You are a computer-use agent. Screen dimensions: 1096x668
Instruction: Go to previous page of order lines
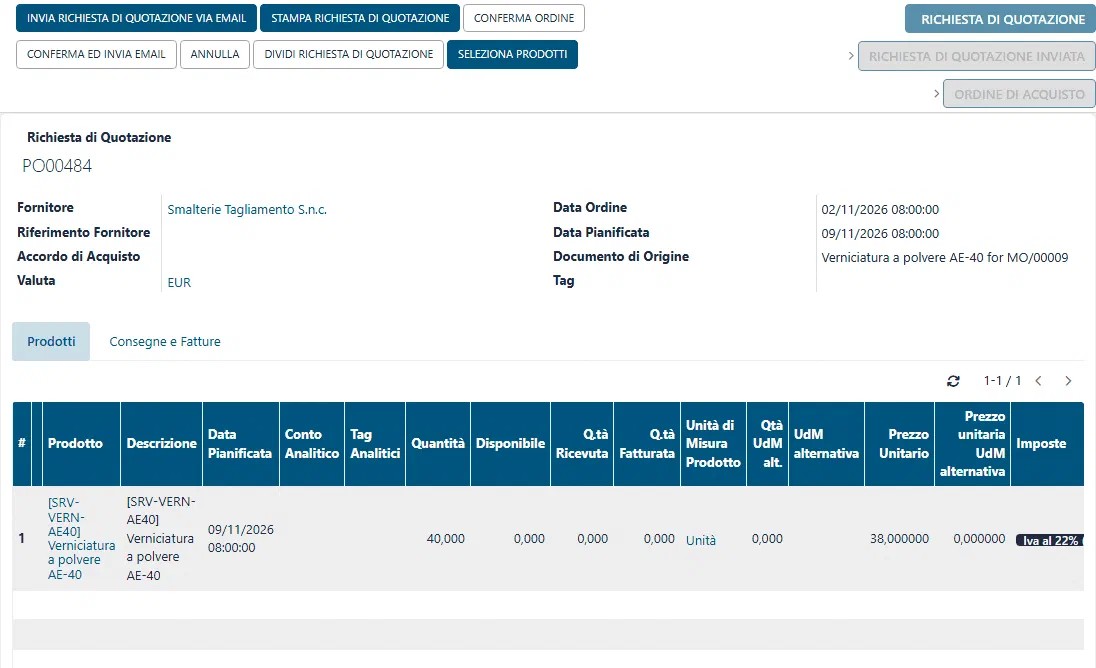pyautogui.click(x=1039, y=381)
